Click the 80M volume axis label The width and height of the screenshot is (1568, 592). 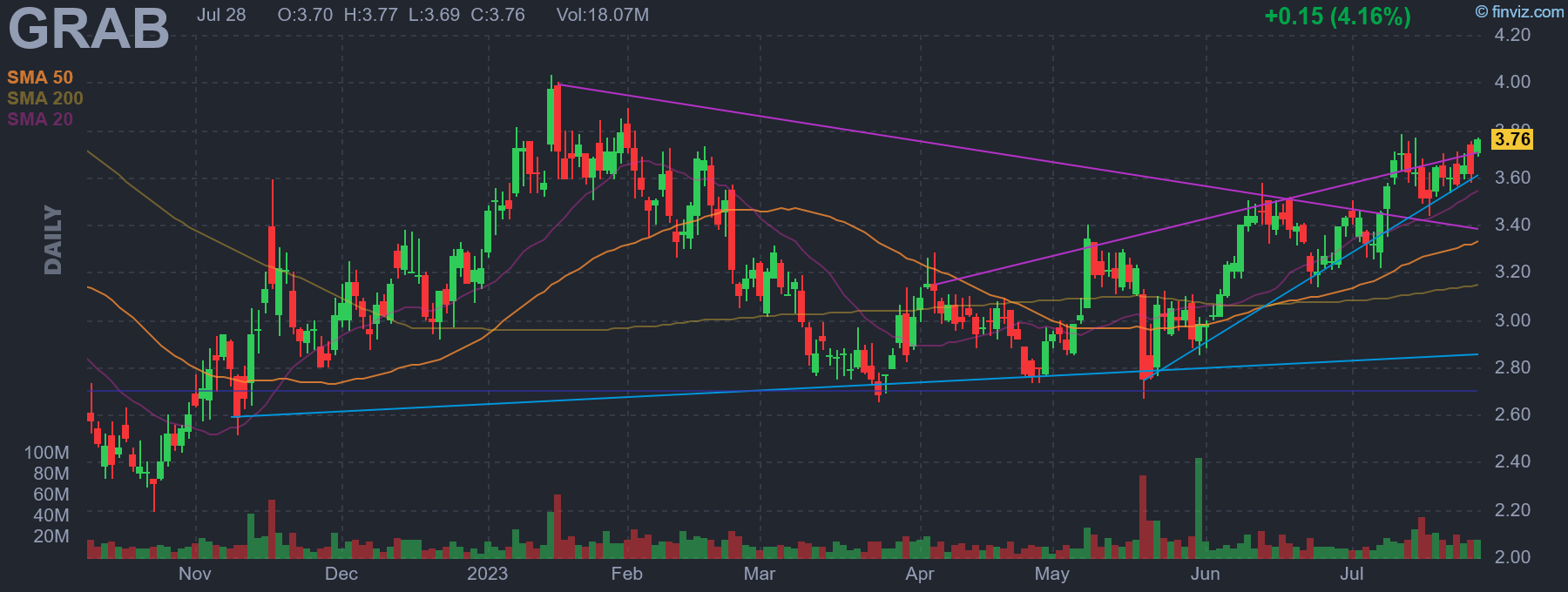click(51, 474)
